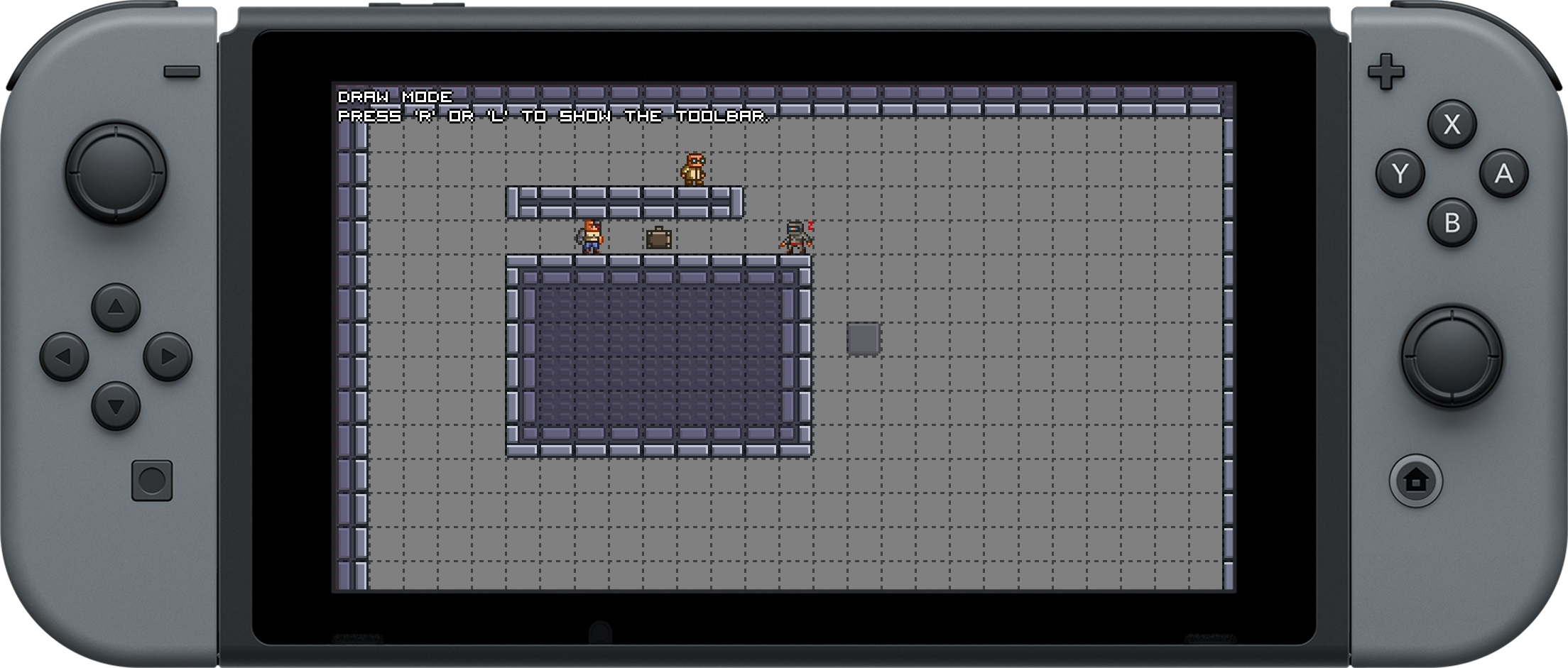Click the plus button on right Joy-Con
Viewport: 1568px width, 668px height.
[x=1385, y=72]
